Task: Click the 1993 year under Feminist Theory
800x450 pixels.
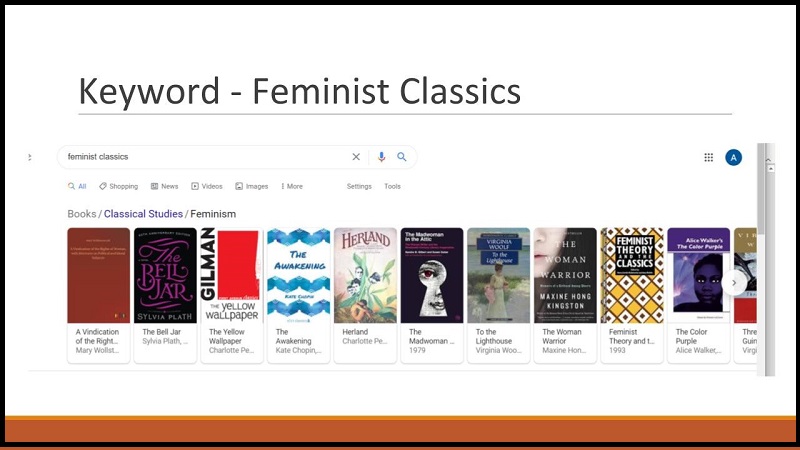Action: [x=617, y=350]
